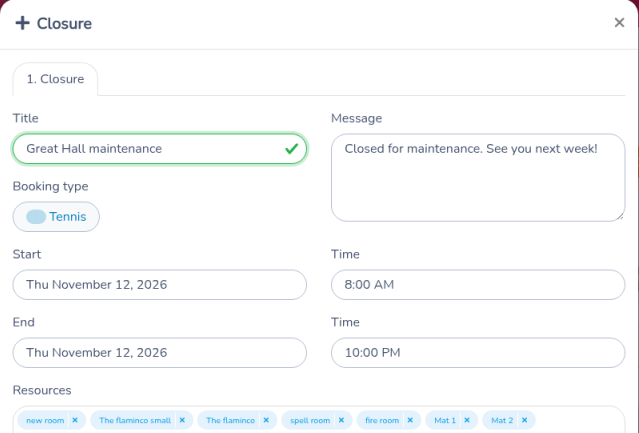Open the Start time 8:00 AM field

(478, 285)
